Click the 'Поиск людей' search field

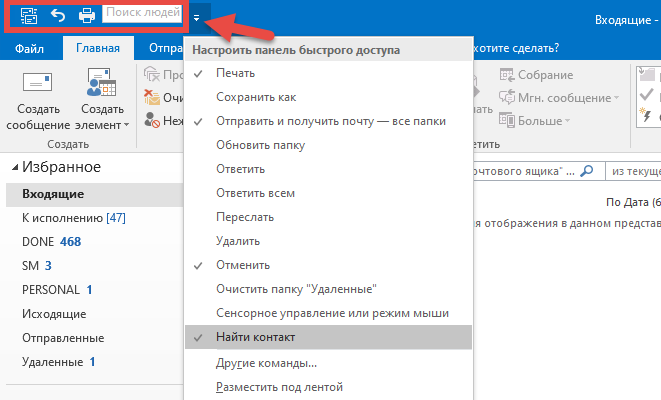(x=142, y=13)
